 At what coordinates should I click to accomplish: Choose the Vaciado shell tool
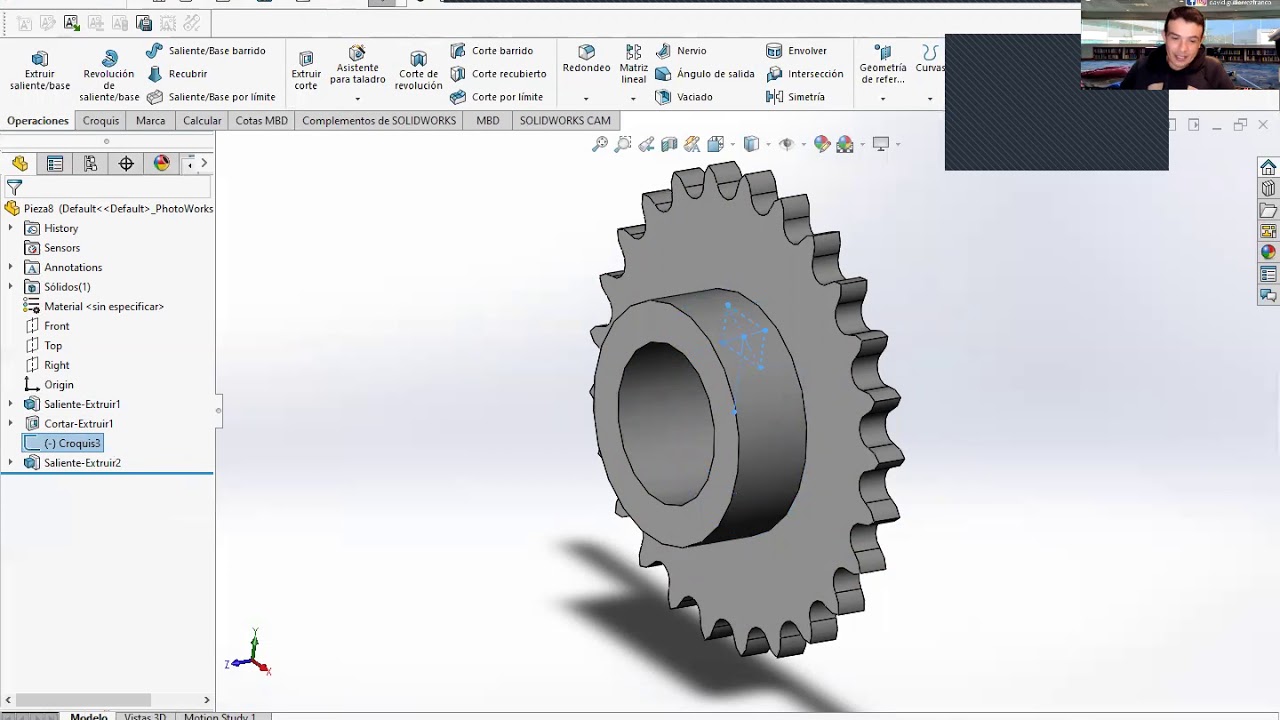pos(684,97)
